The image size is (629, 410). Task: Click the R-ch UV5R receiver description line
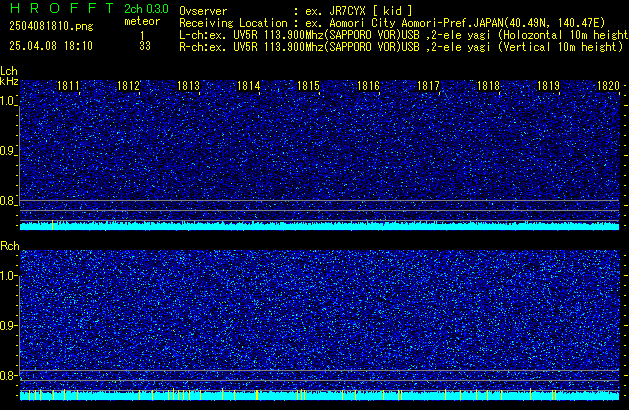point(401,47)
